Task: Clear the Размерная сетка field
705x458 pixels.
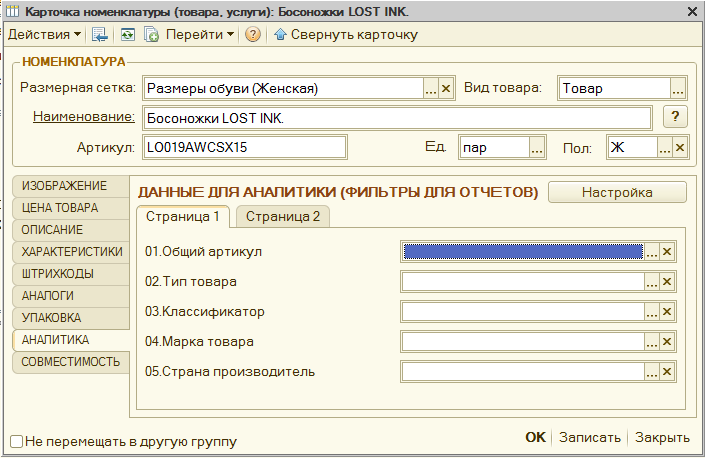Action: [446, 88]
